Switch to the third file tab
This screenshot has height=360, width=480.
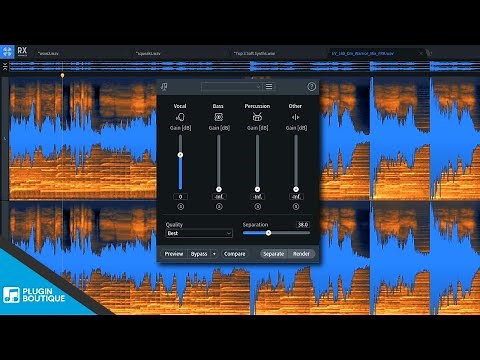click(x=254, y=53)
